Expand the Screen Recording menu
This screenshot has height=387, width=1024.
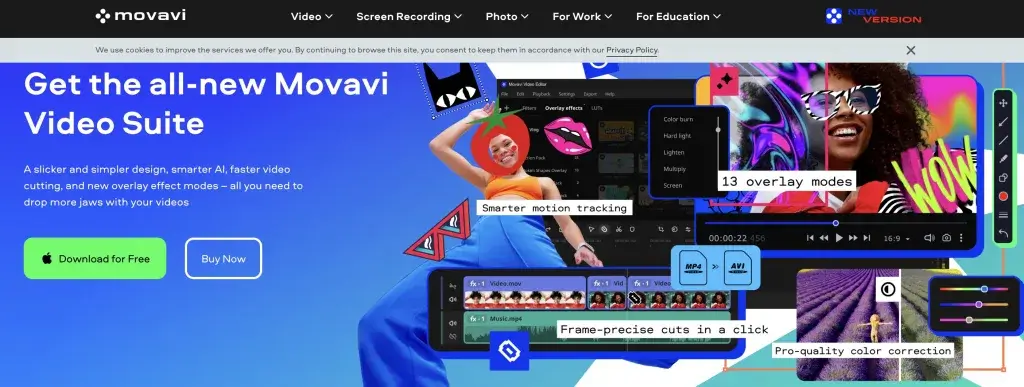tap(409, 16)
